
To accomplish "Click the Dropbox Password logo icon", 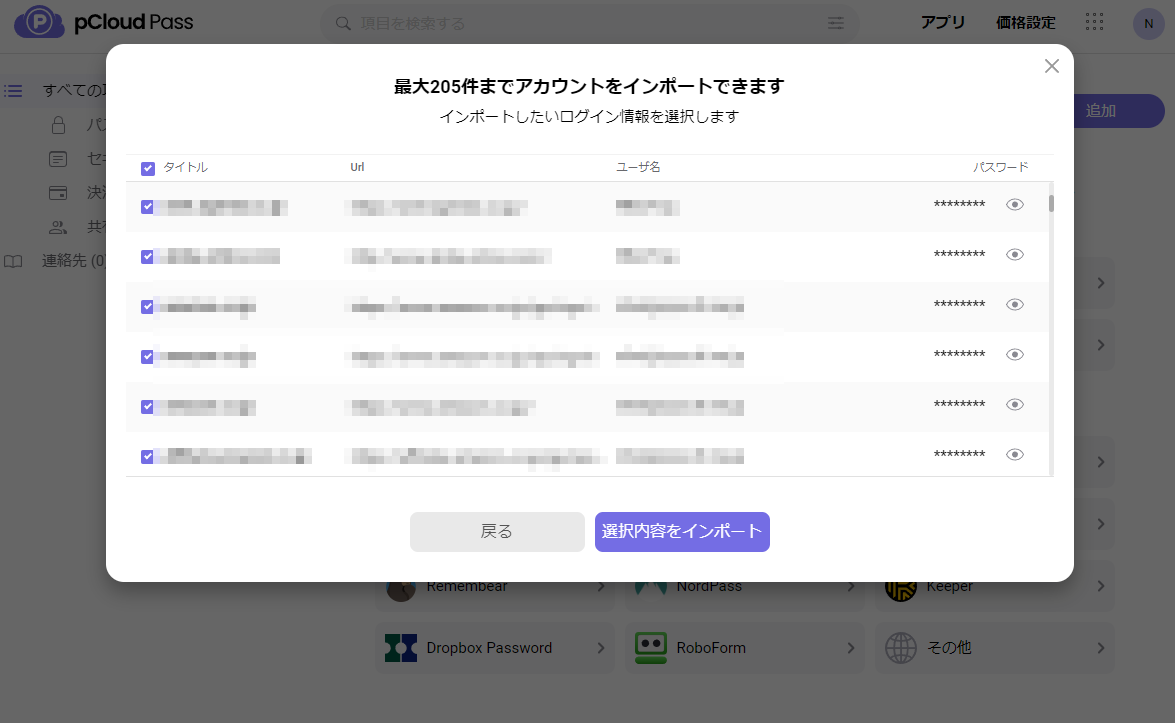I will 401,647.
